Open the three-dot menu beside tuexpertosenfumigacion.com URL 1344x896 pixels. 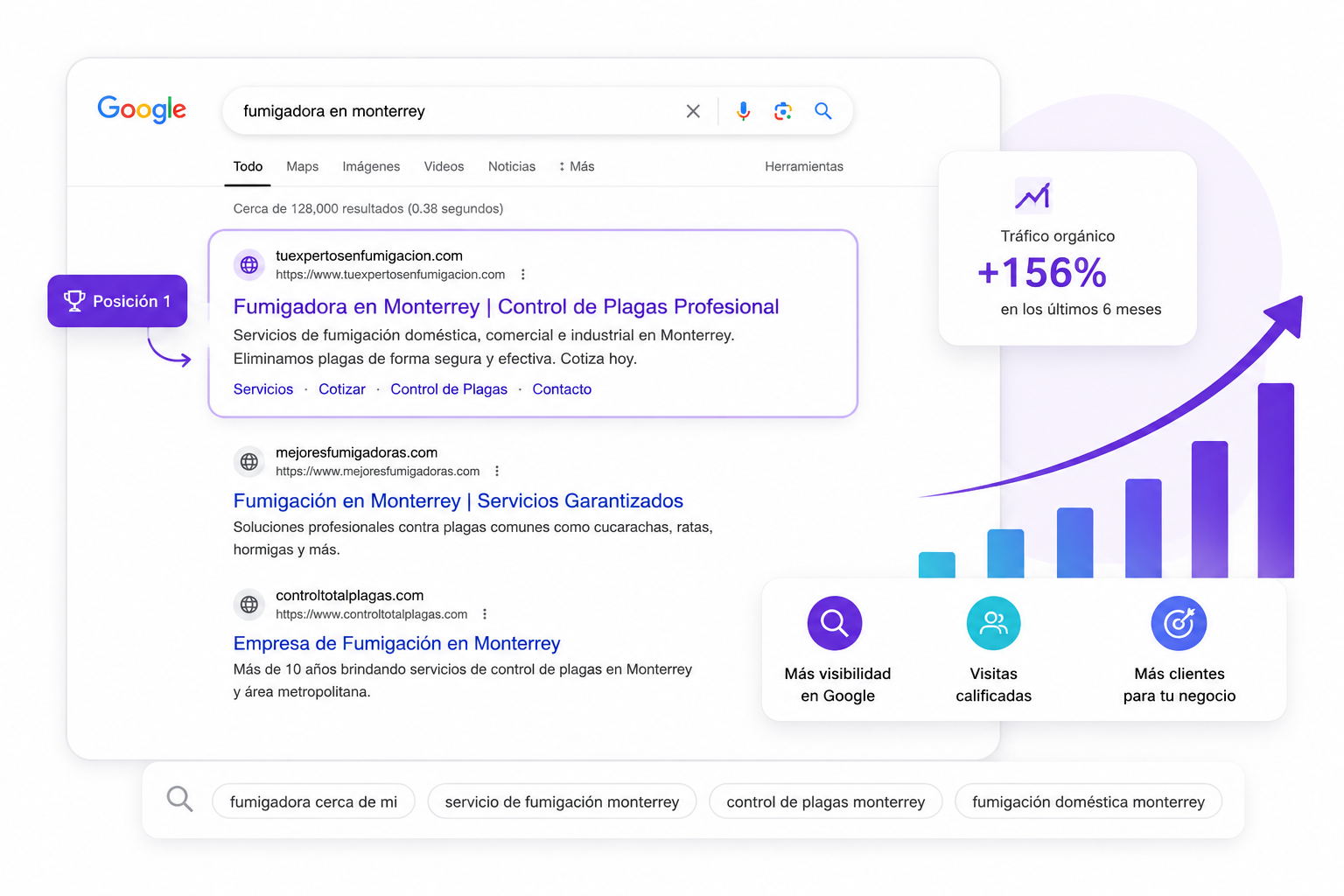(x=523, y=275)
